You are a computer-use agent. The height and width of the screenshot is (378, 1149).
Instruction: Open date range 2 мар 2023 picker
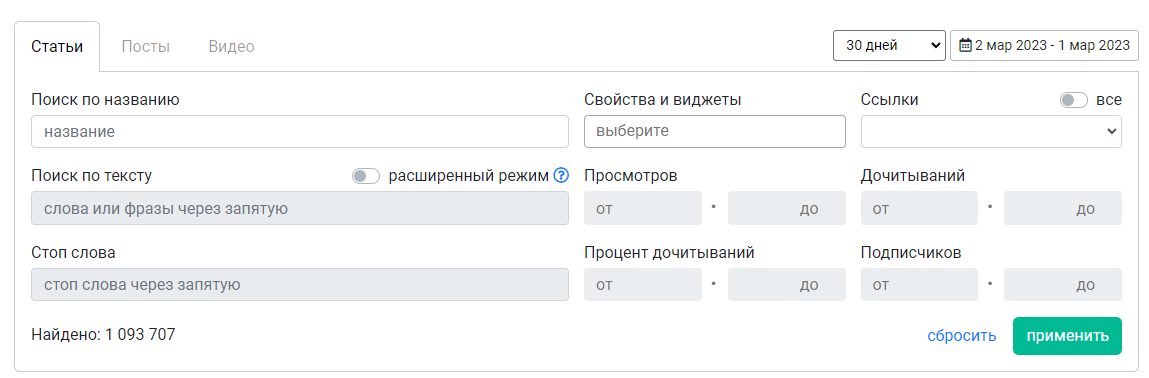[1044, 45]
